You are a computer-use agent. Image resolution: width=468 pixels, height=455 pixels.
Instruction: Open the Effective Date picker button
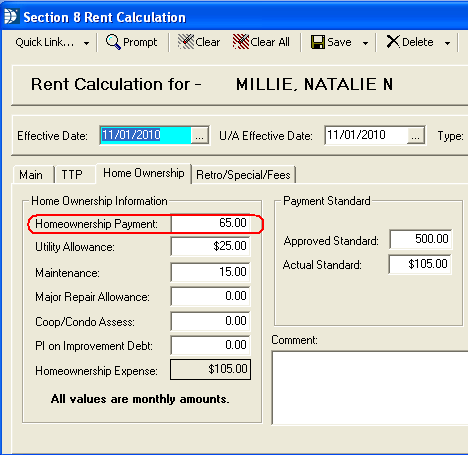pos(199,135)
